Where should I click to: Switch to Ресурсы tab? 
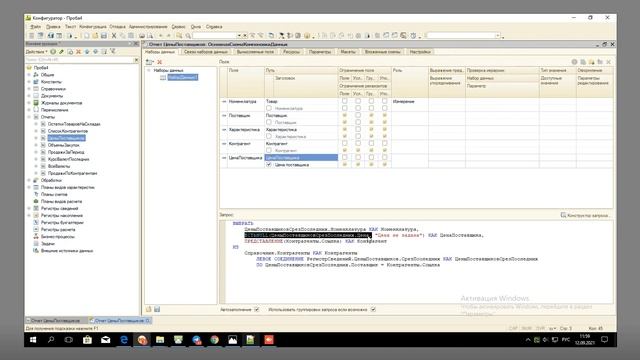click(x=291, y=52)
